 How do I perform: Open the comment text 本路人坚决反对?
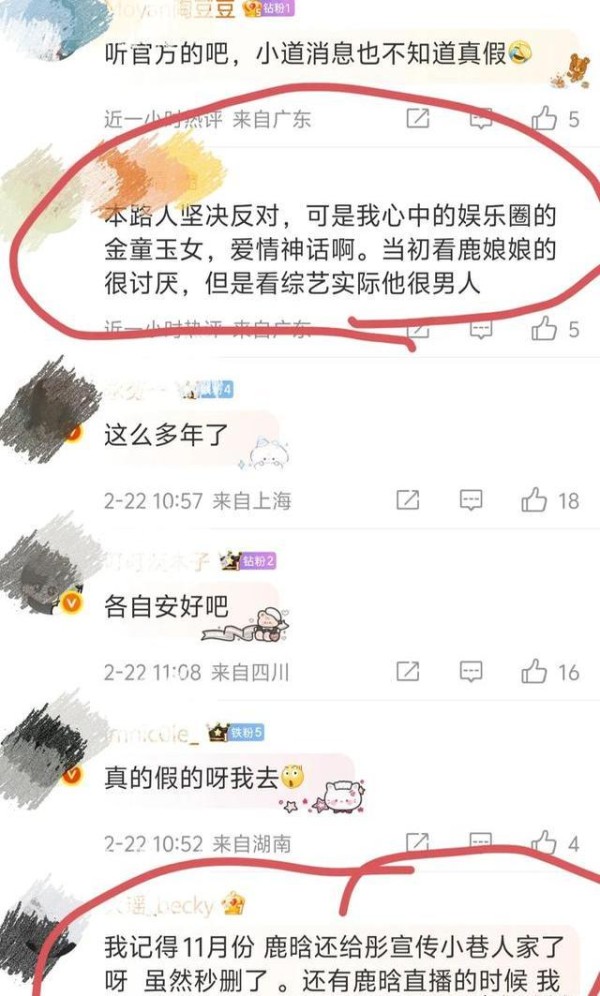click(330, 250)
